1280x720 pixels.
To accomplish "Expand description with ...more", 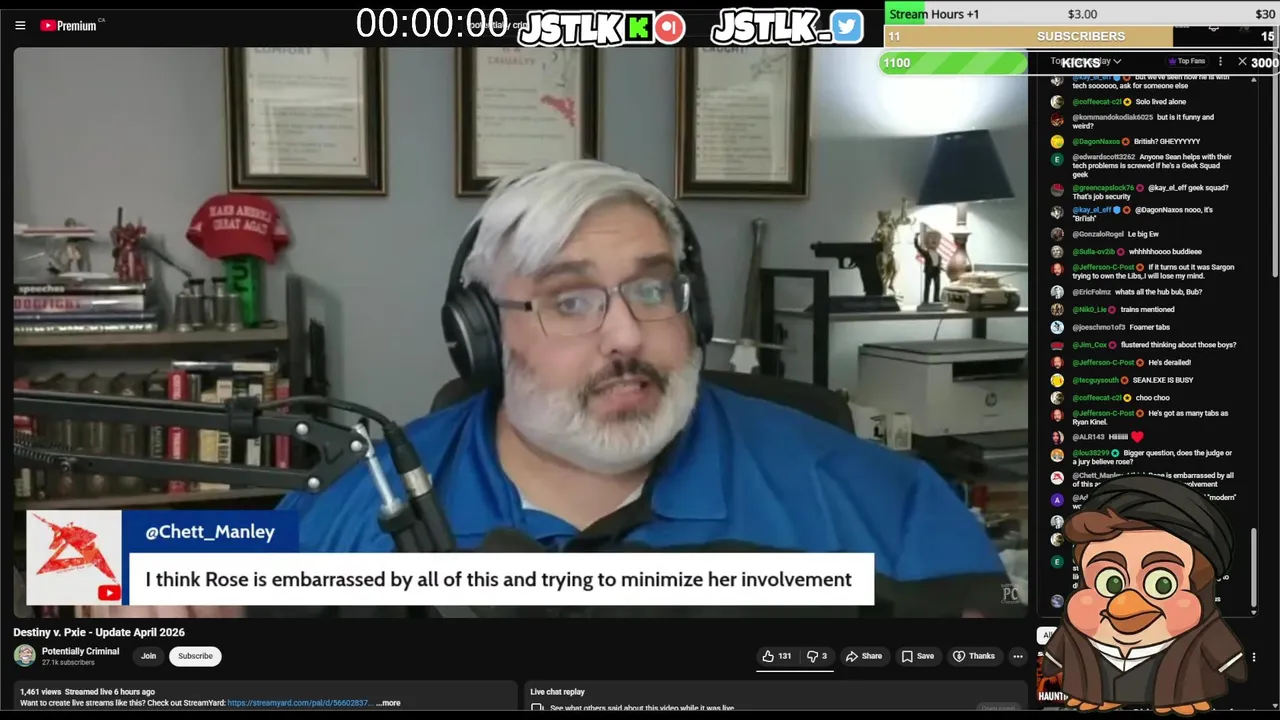I will 388,703.
